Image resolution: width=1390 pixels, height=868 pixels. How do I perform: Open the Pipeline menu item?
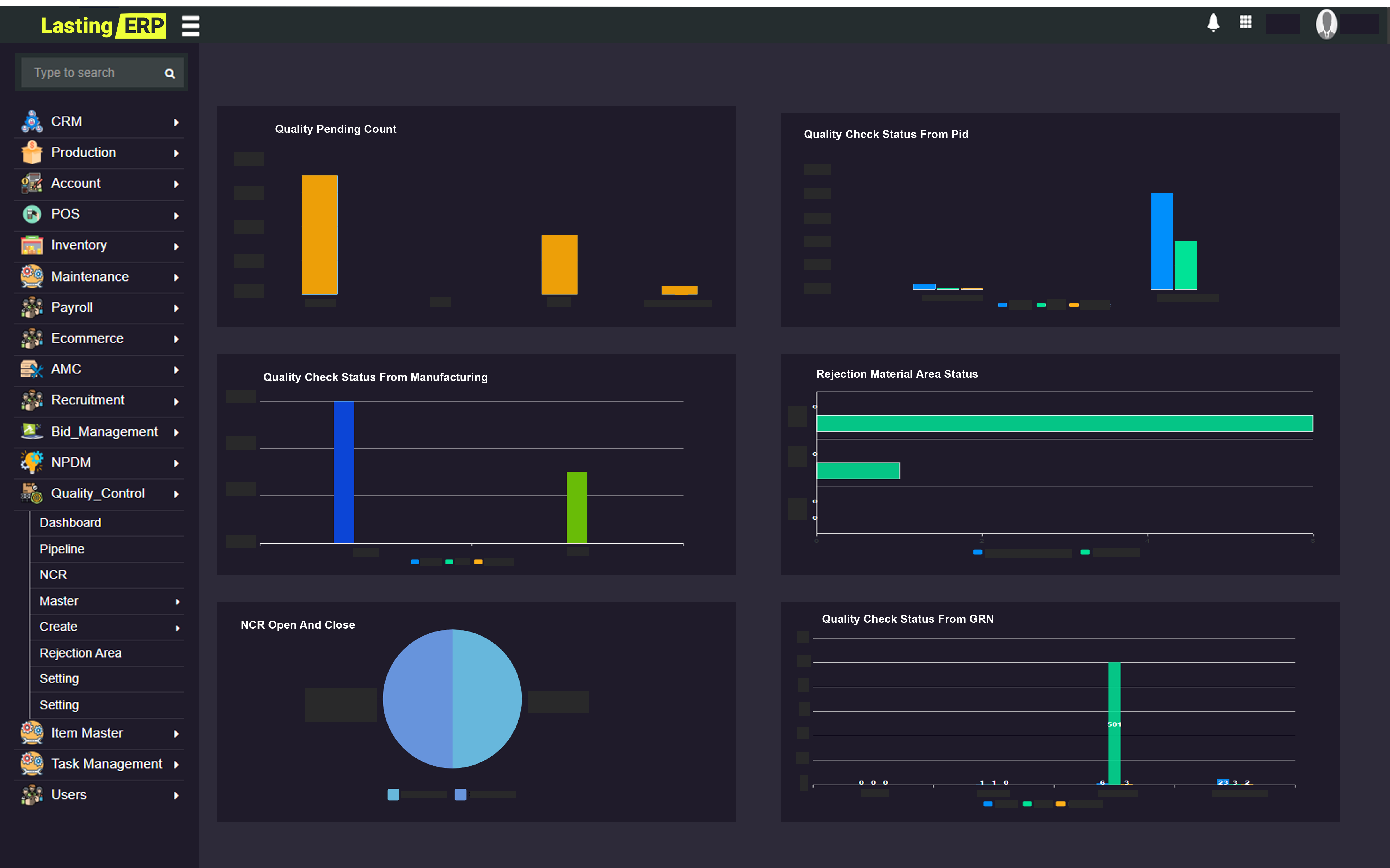pyautogui.click(x=62, y=549)
